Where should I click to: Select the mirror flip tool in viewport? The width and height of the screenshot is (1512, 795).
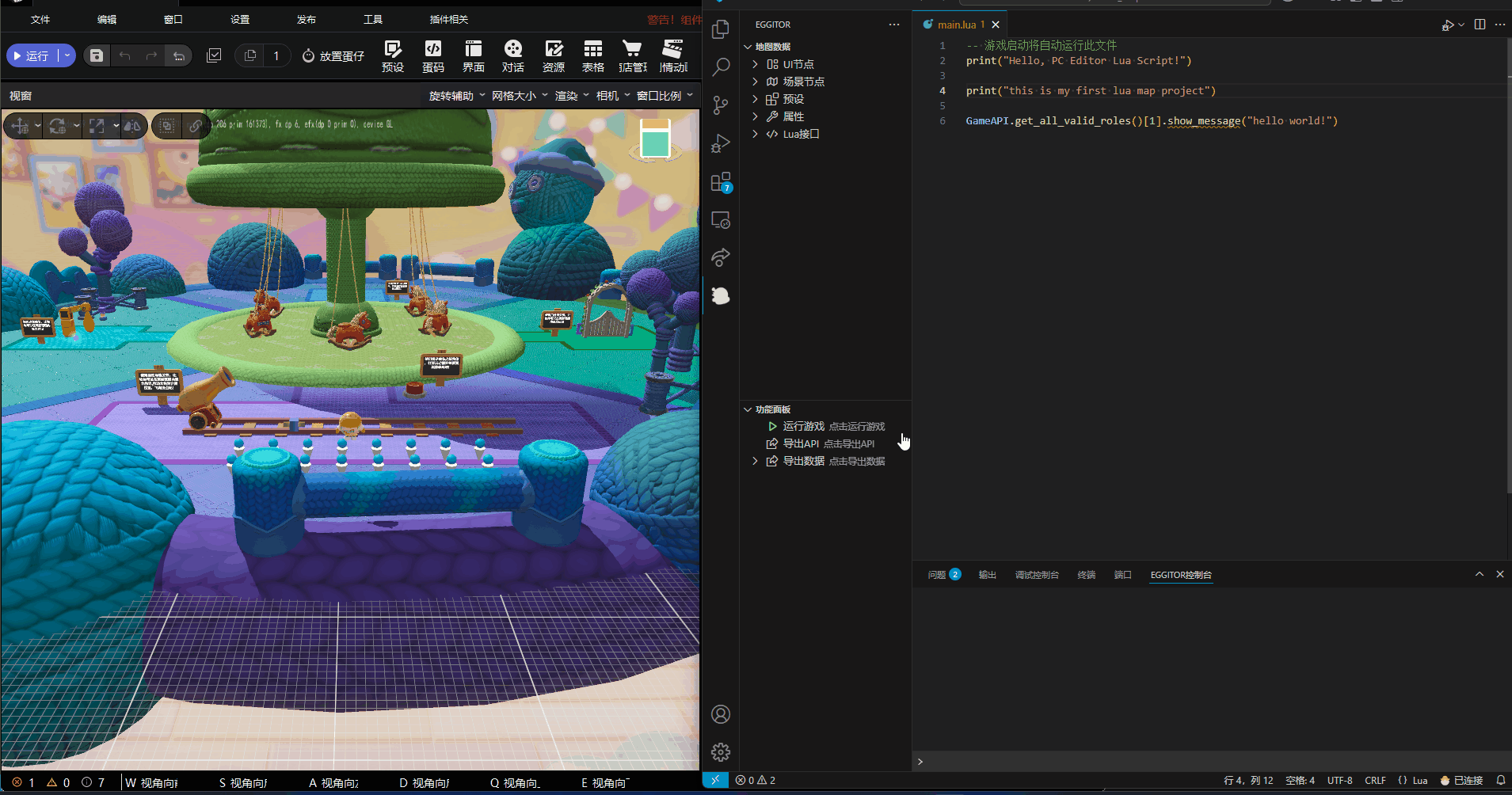[132, 126]
